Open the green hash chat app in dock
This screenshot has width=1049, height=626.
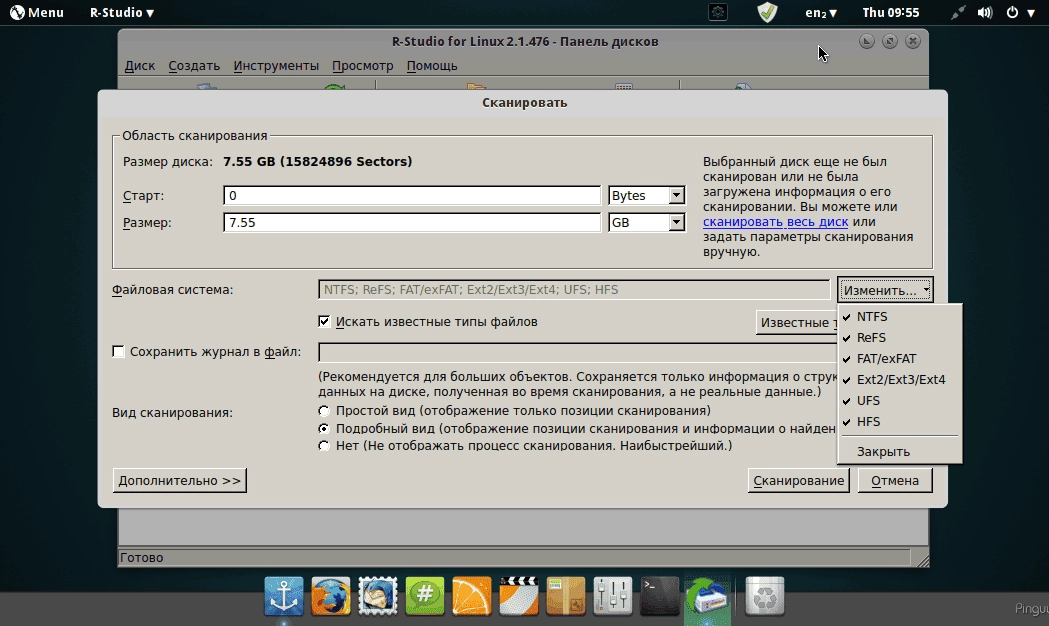click(425, 596)
